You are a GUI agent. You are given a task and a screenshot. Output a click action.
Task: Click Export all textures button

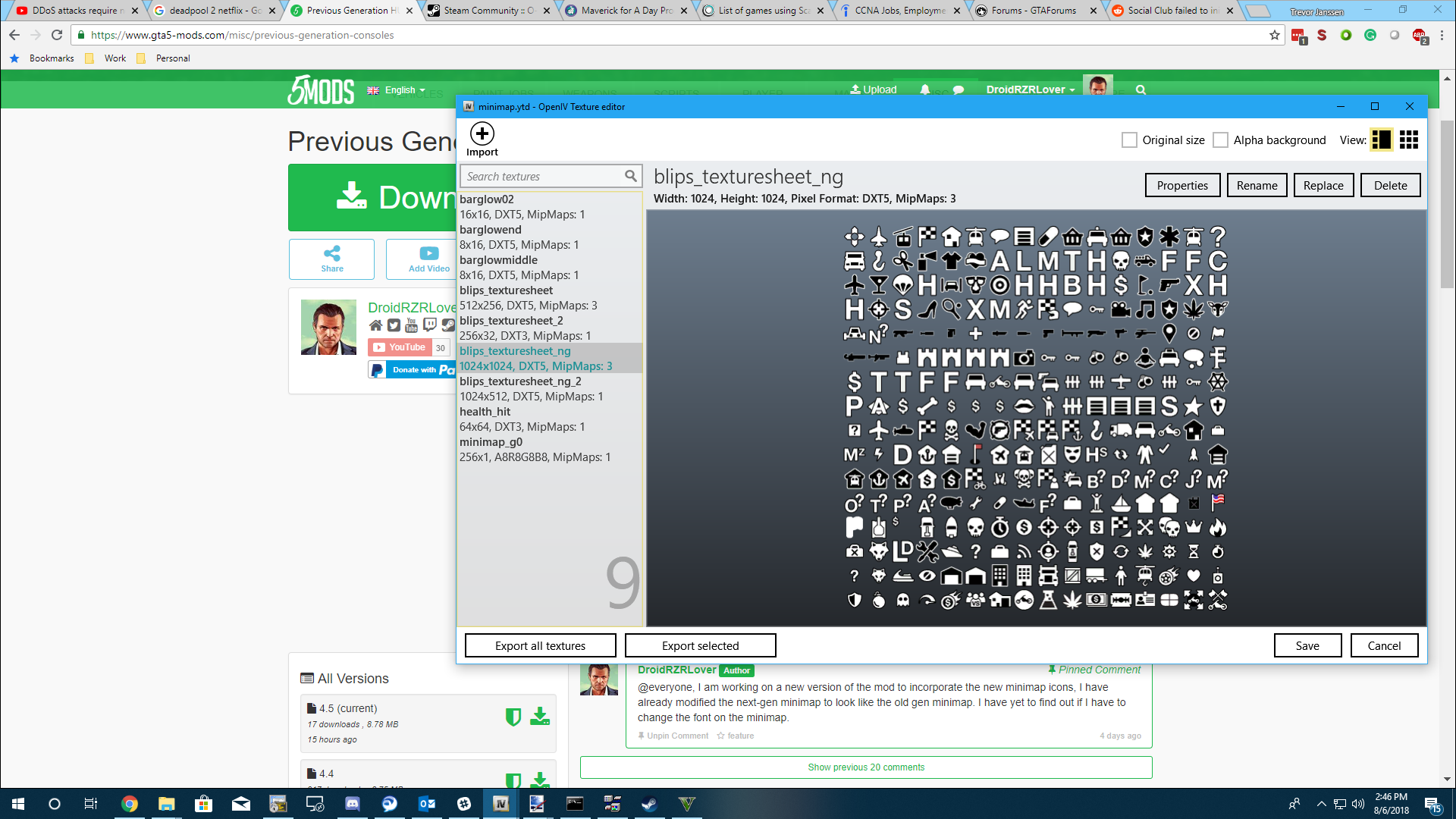coord(540,645)
